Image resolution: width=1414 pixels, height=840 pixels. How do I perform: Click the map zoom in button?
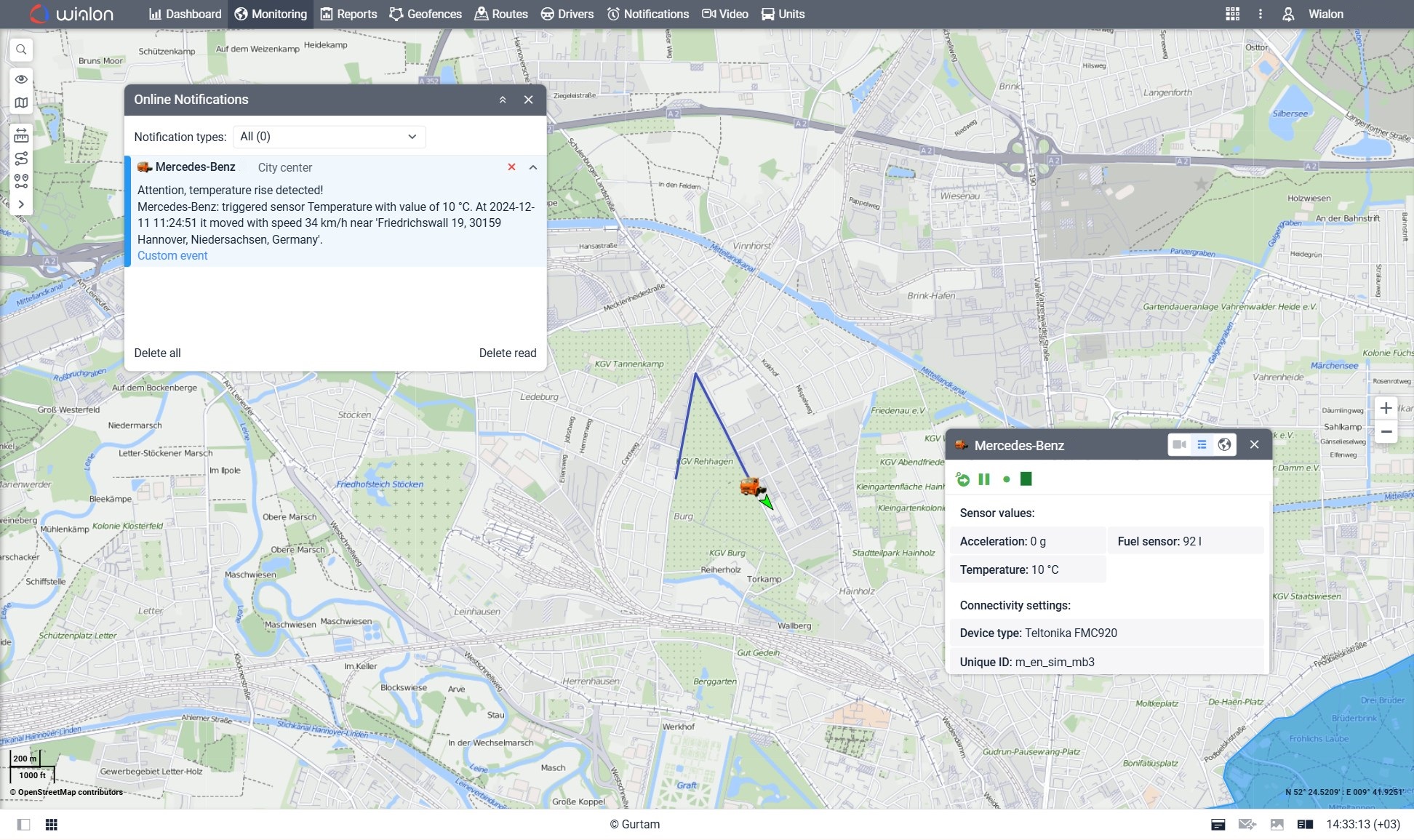(1385, 408)
